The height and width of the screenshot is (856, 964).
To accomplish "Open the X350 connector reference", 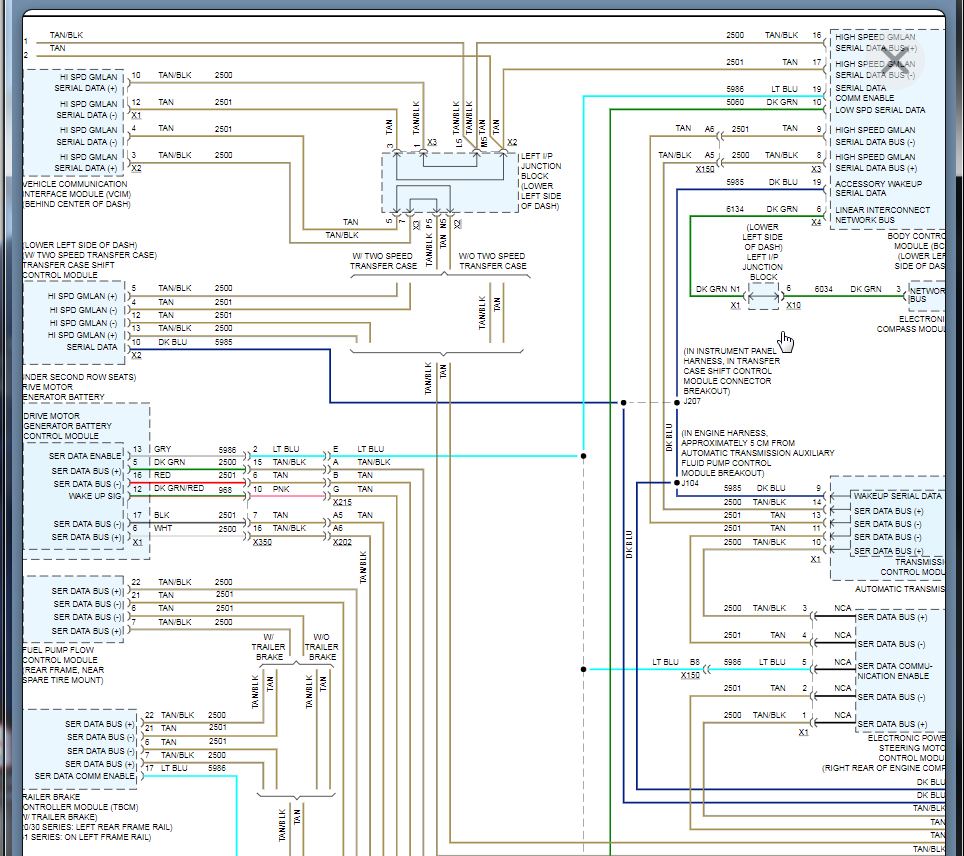I will click(x=262, y=541).
